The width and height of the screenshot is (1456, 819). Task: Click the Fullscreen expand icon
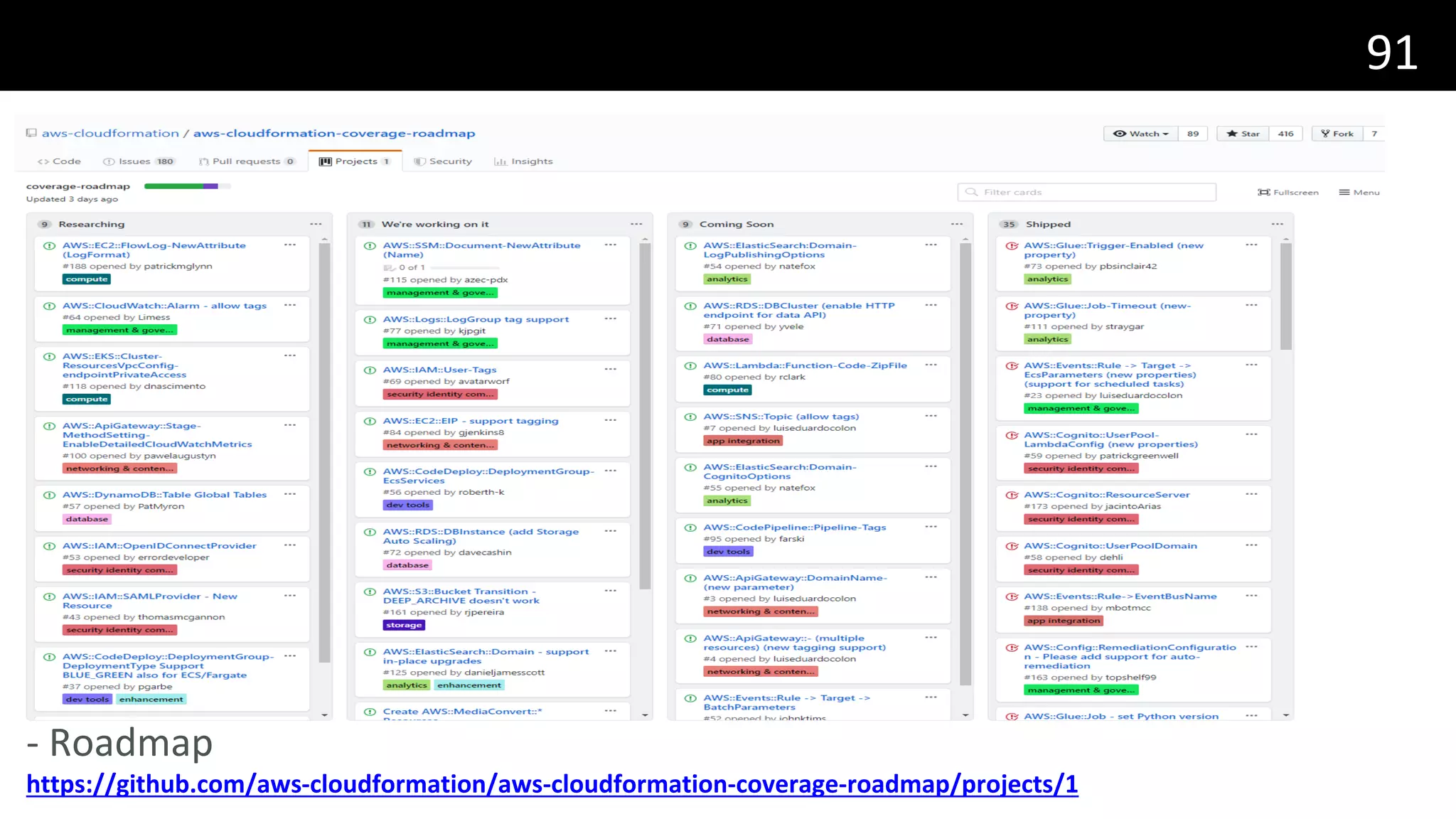(x=1263, y=193)
